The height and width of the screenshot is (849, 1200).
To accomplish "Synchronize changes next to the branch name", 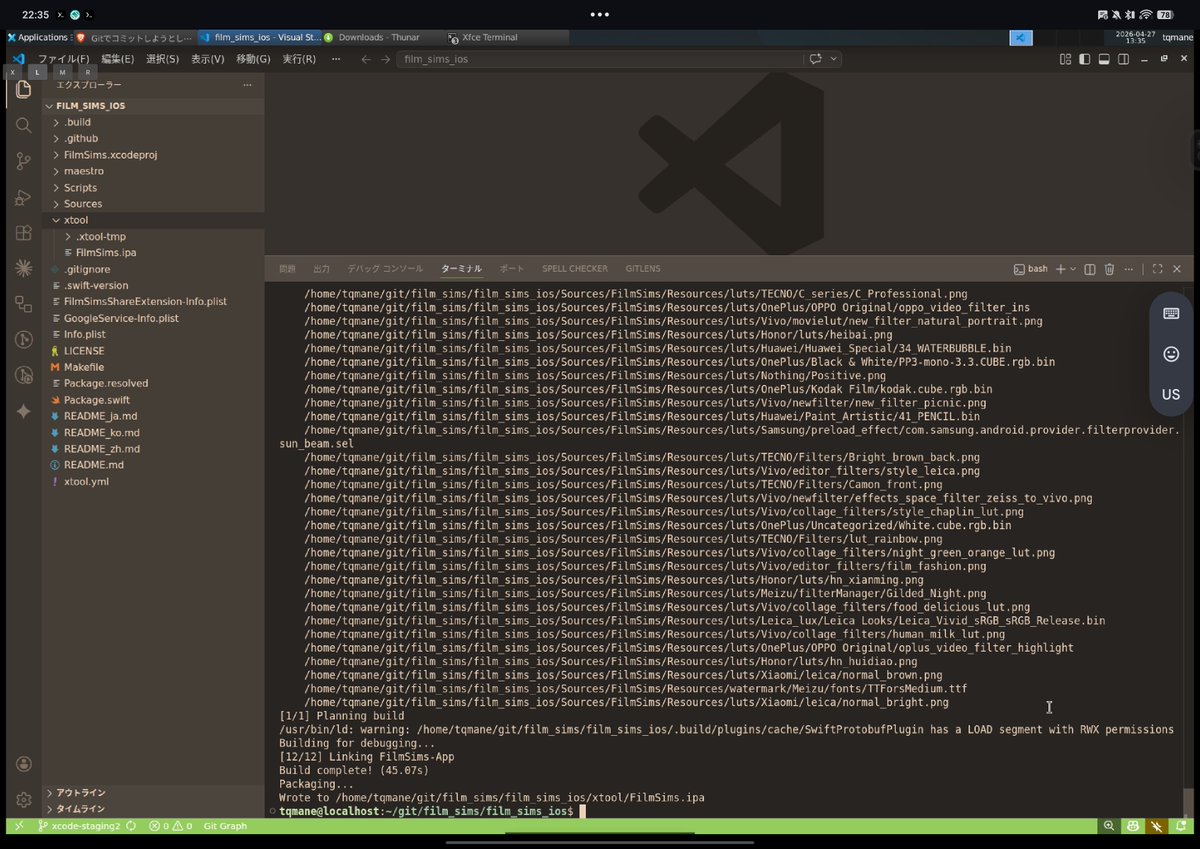I will tap(131, 826).
